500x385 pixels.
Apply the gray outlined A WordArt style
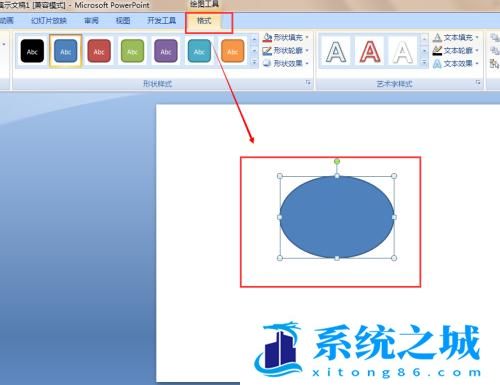pyautogui.click(x=336, y=52)
